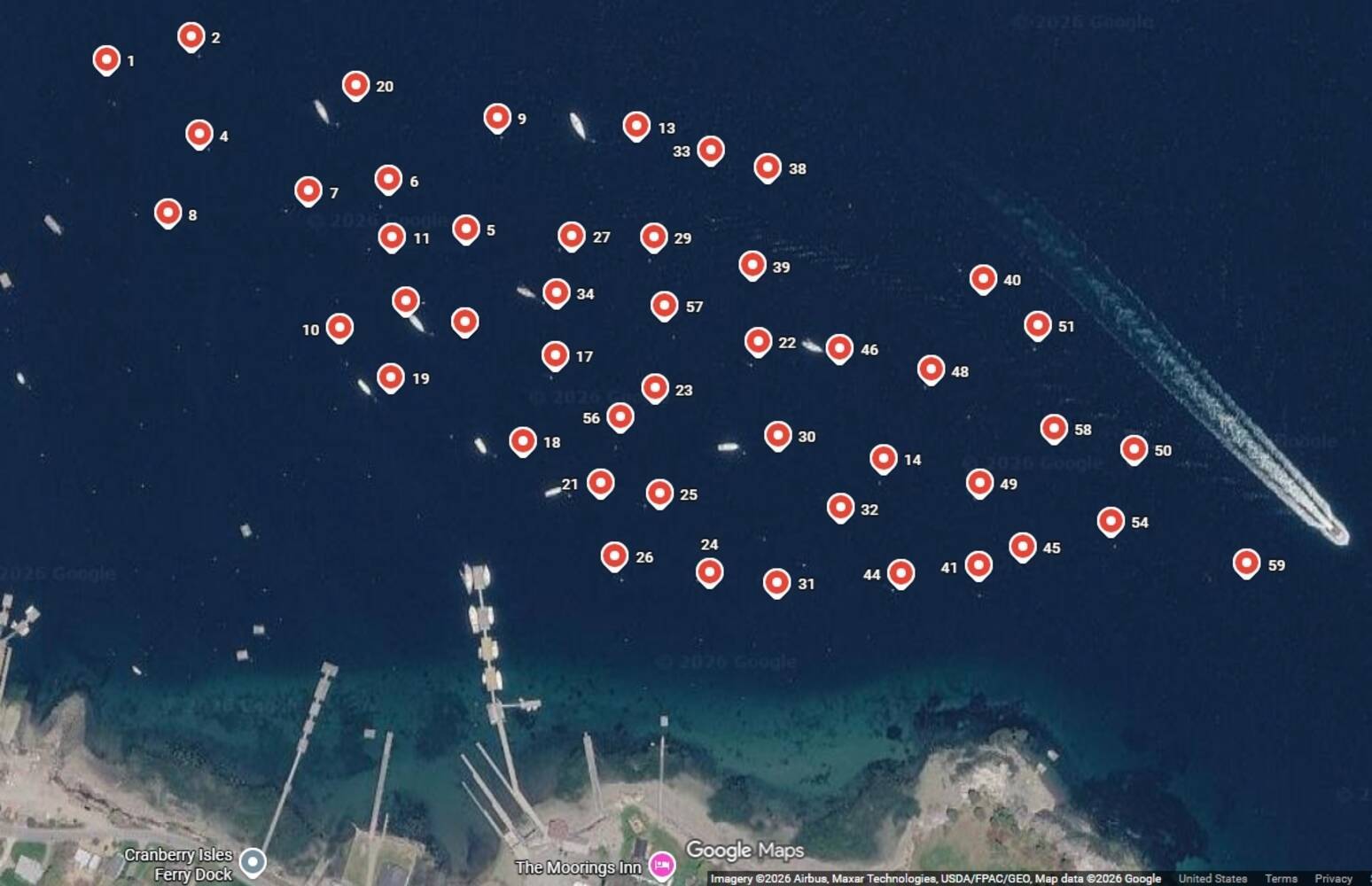Open marker 40 on the map
Screen dimensions: 1372x886
[x=983, y=280]
